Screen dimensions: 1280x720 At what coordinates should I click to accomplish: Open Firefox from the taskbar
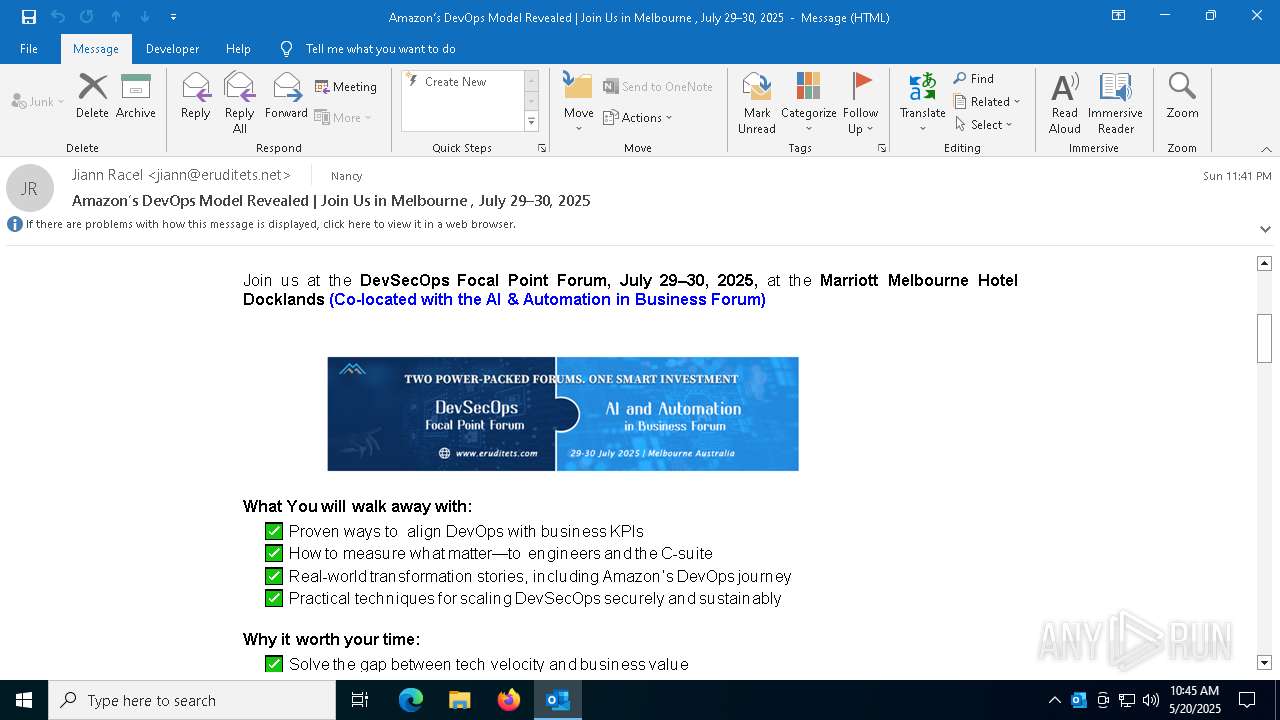509,700
